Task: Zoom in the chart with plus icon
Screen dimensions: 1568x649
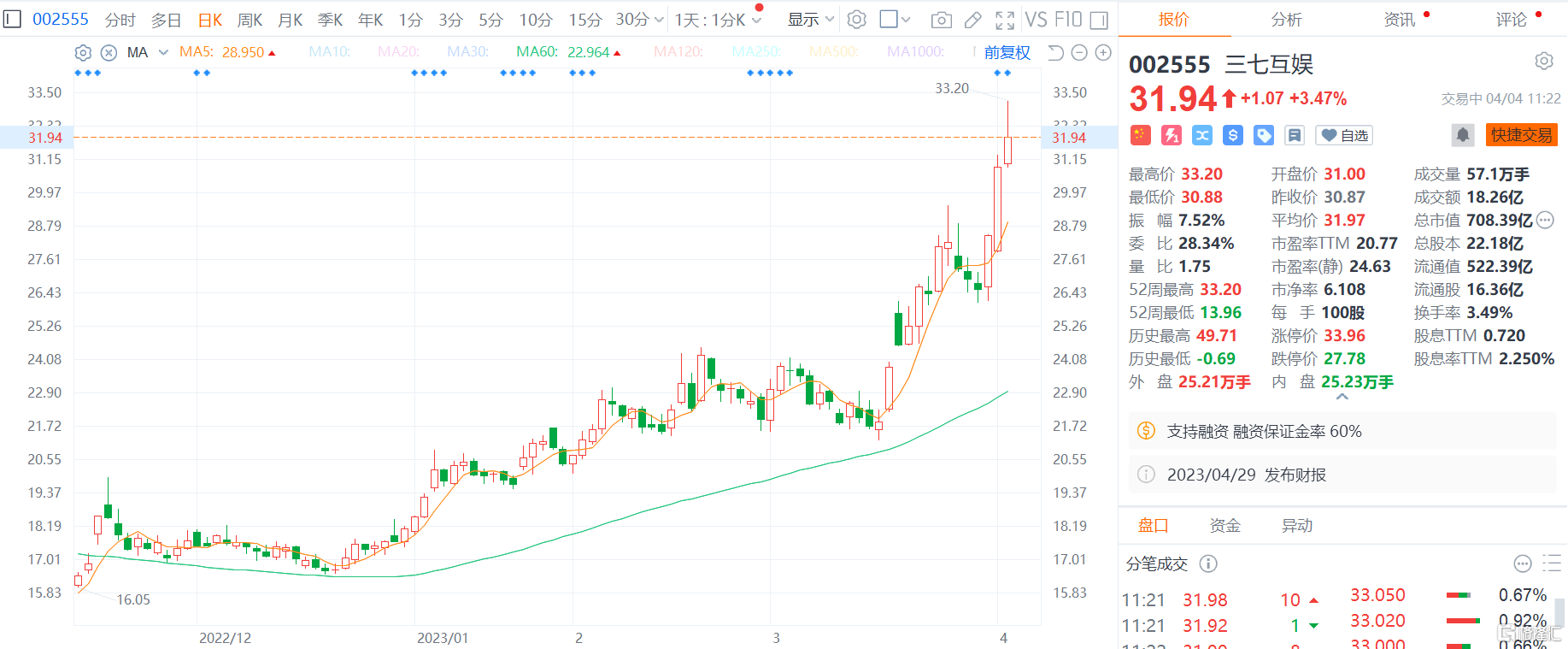Action: [x=1103, y=53]
